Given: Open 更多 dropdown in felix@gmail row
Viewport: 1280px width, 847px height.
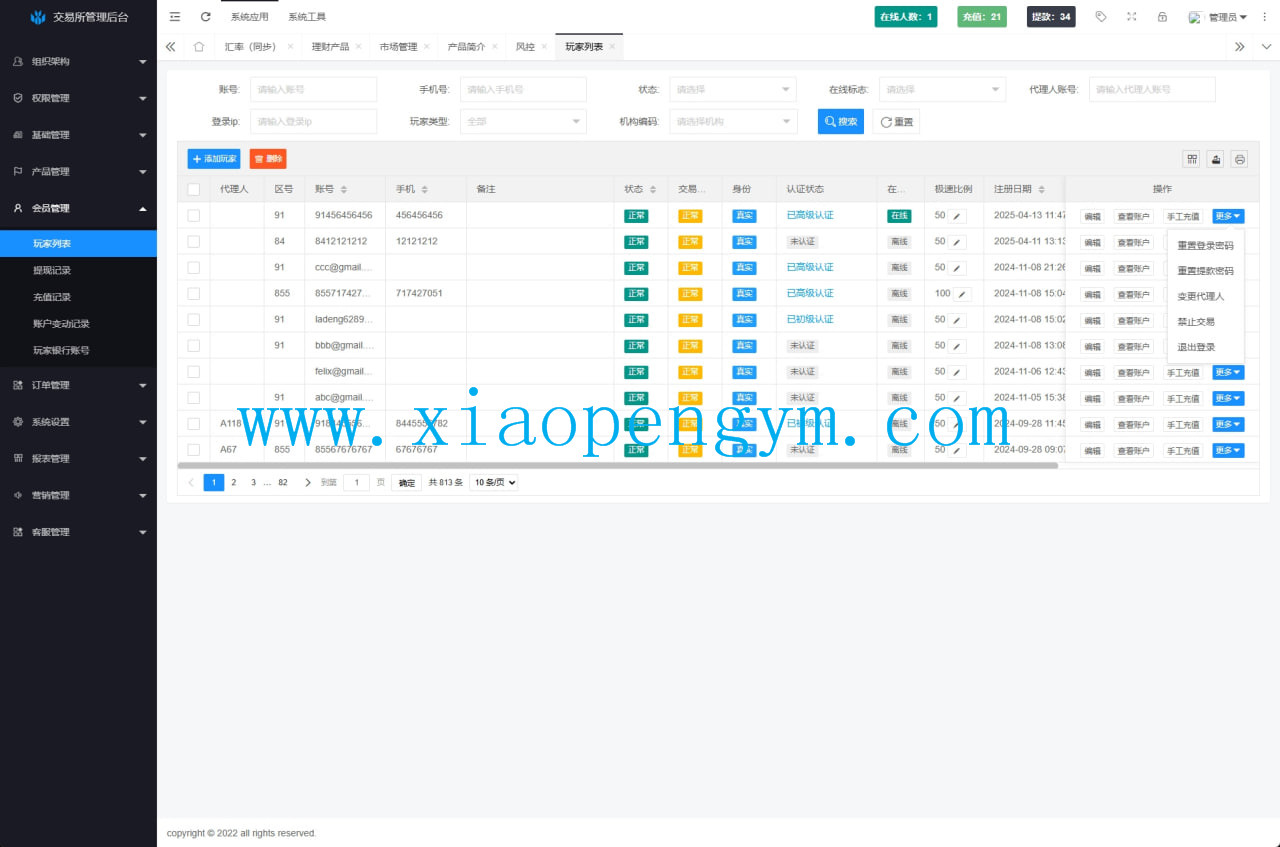Looking at the screenshot, I should tap(1229, 372).
